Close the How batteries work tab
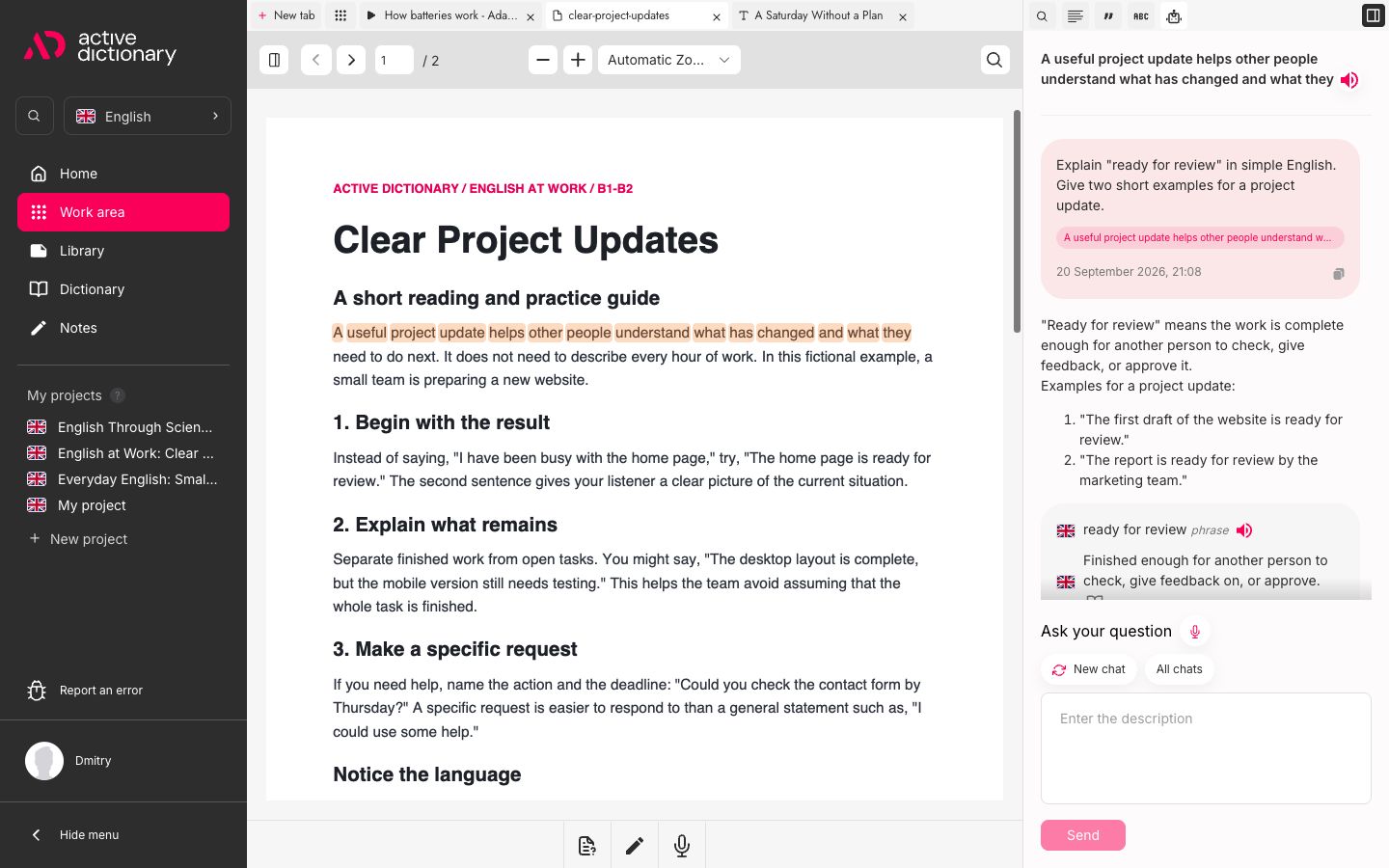 pyautogui.click(x=531, y=16)
